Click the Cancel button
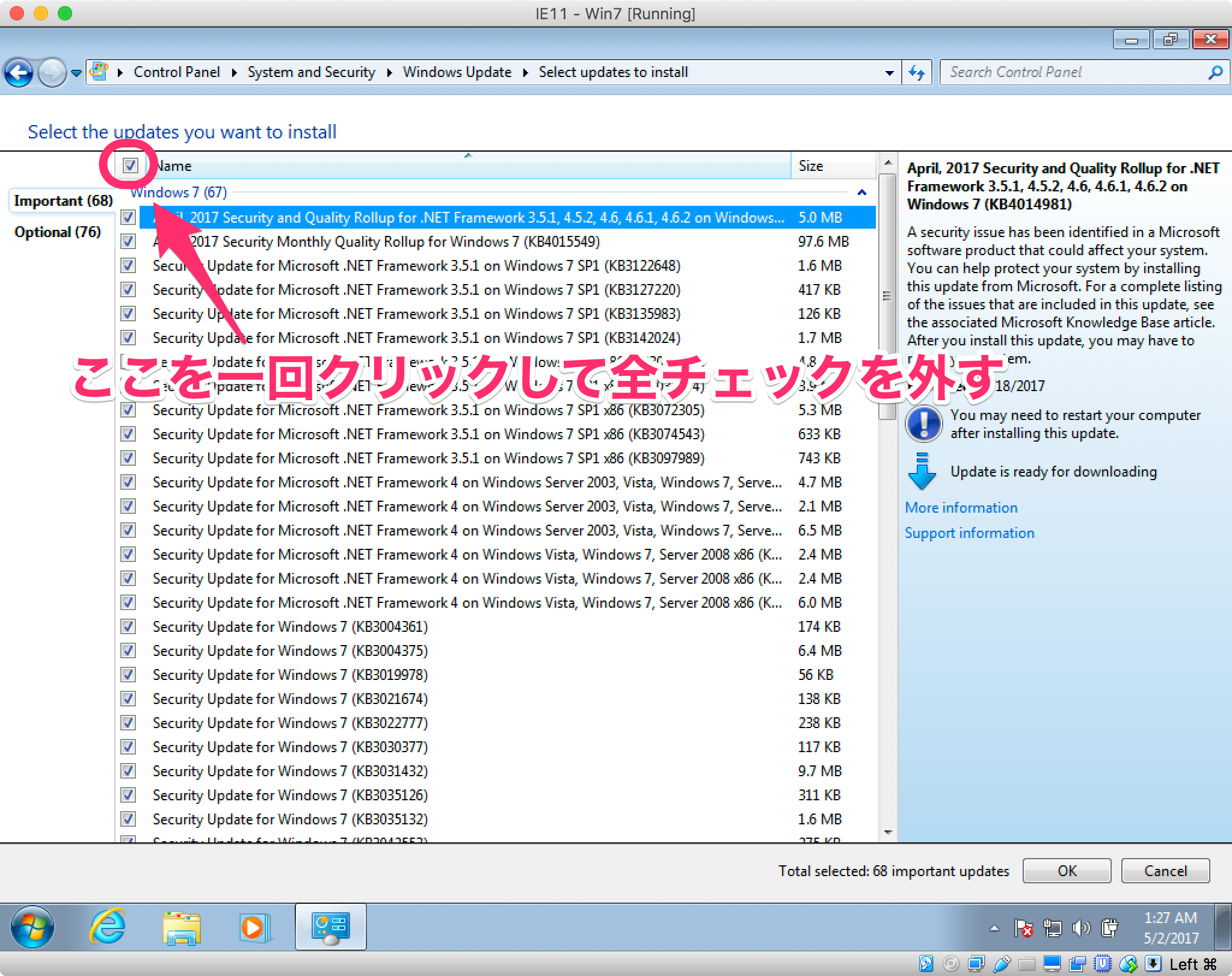 (x=1165, y=871)
